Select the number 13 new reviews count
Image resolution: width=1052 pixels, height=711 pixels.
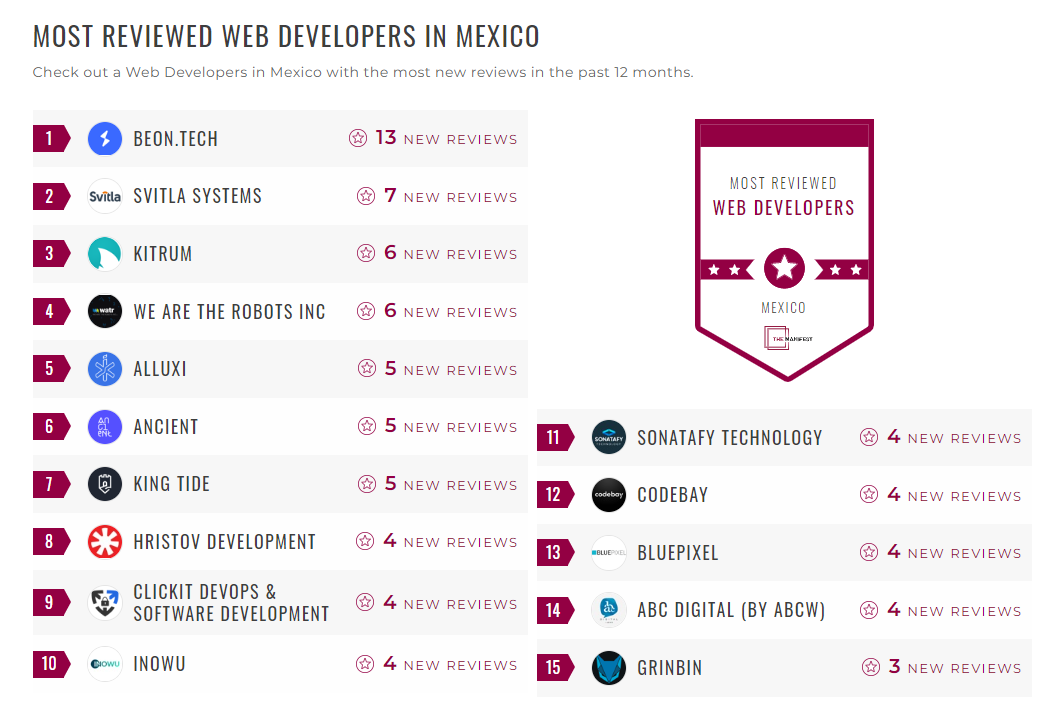click(x=385, y=138)
